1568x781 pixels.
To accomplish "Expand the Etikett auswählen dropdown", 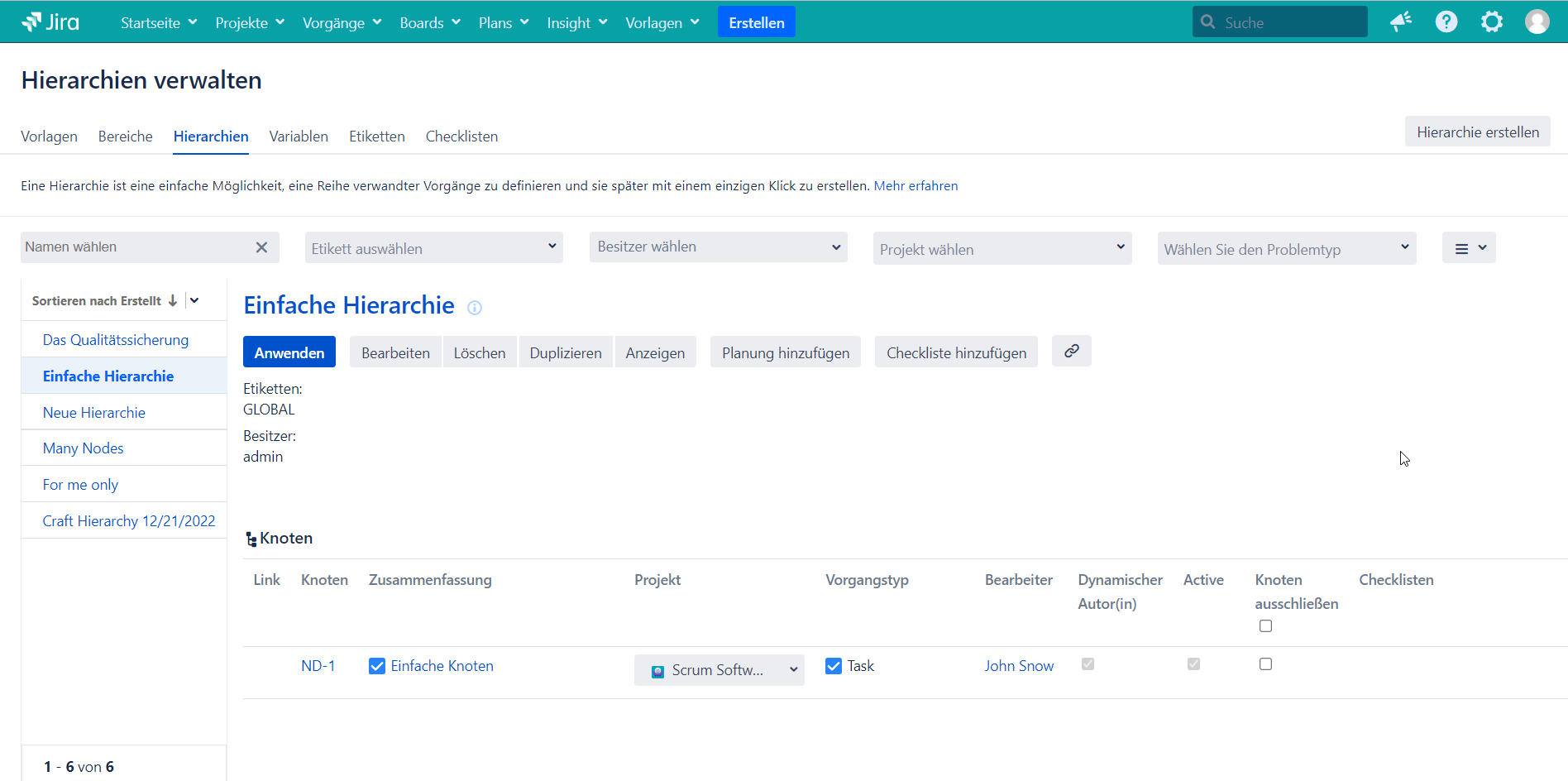I will [433, 248].
